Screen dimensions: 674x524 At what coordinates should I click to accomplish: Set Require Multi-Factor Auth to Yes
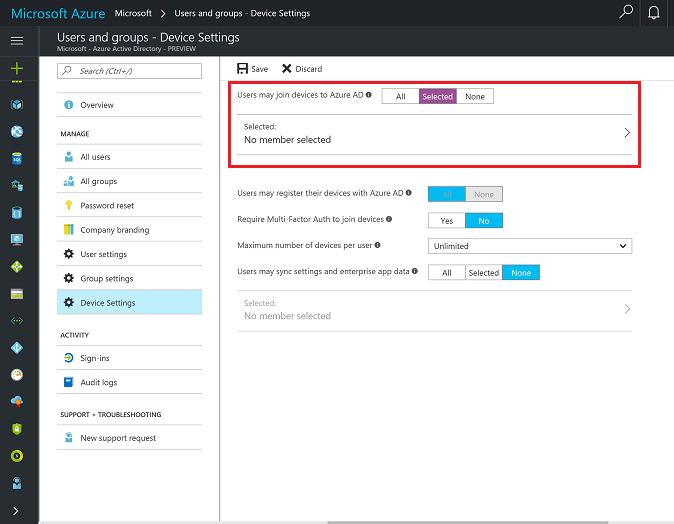446,220
